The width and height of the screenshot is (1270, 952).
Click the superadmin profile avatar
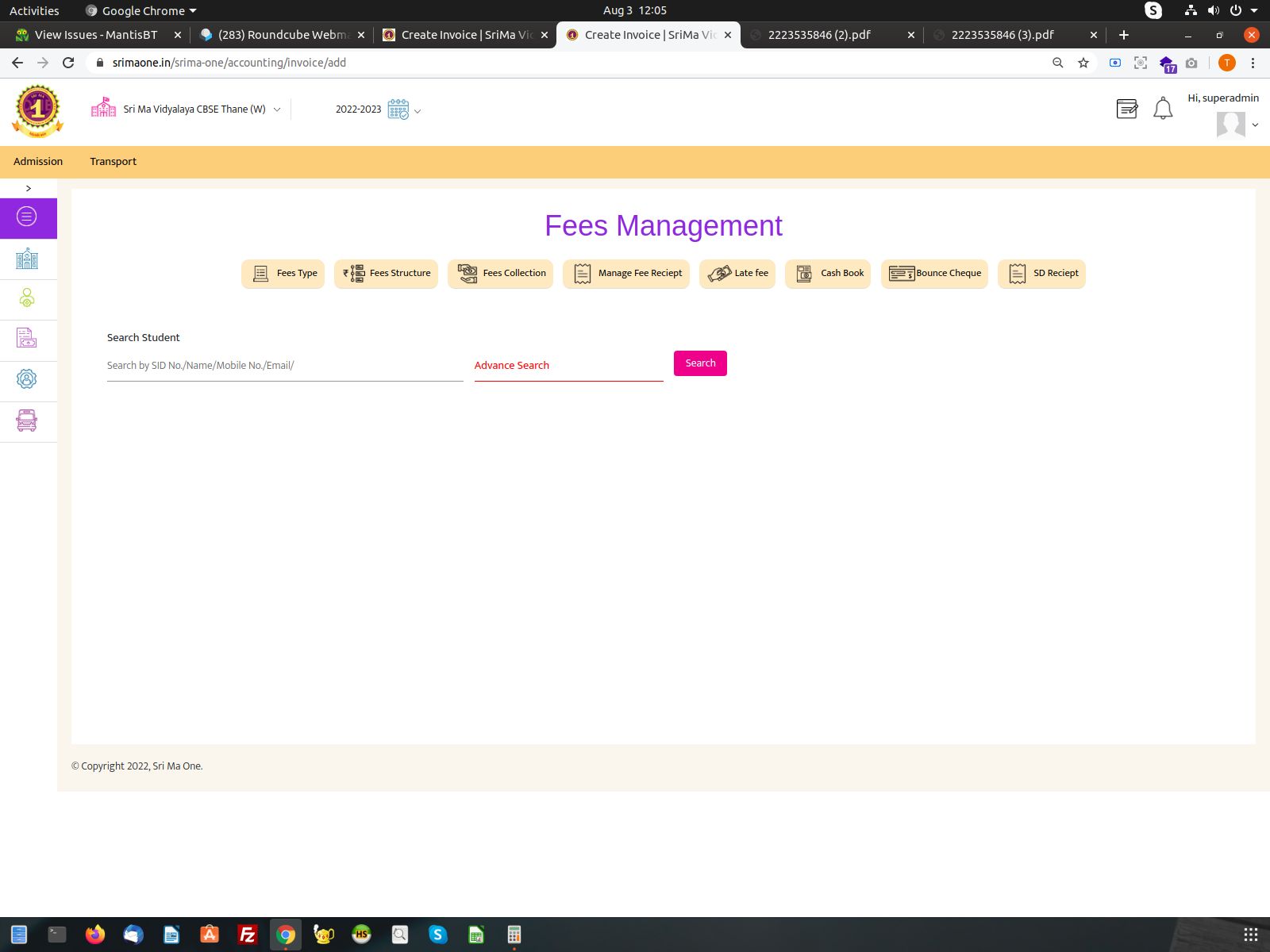point(1230,125)
